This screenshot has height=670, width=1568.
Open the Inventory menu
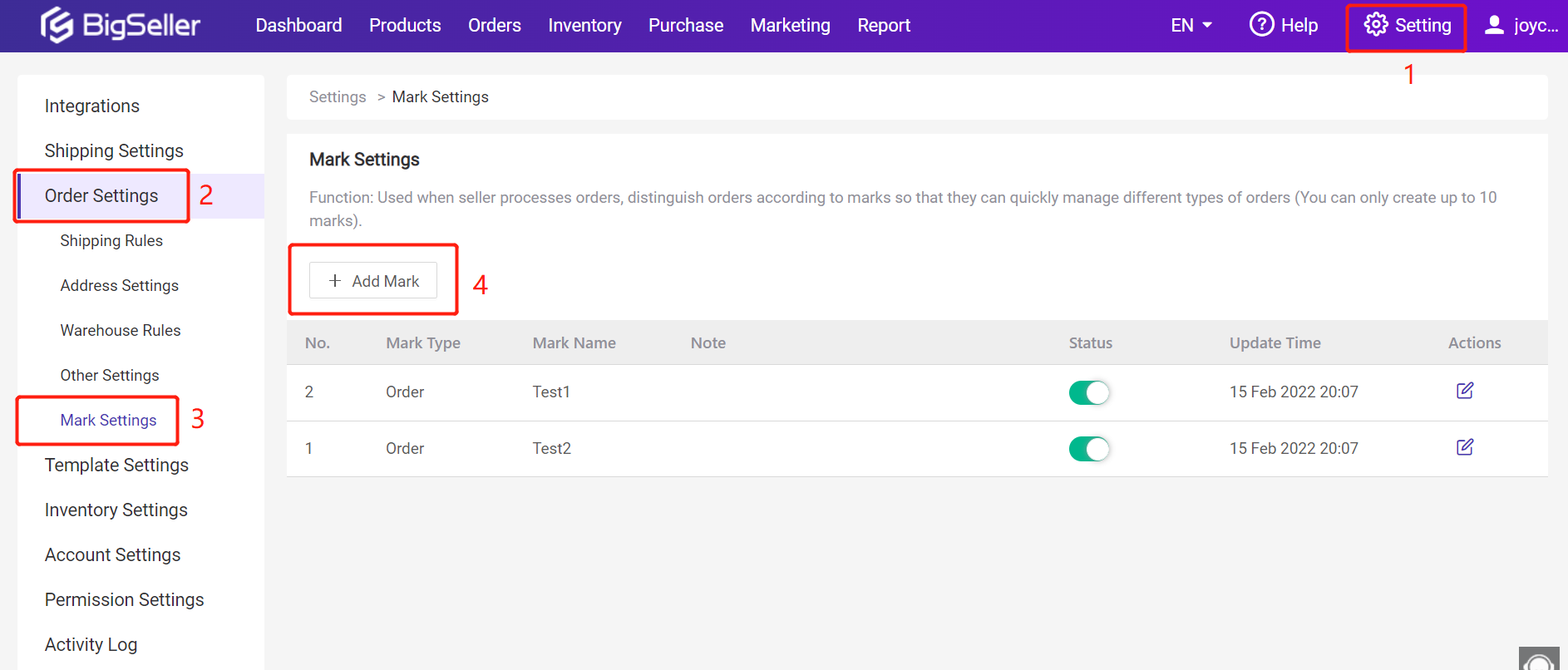584,25
